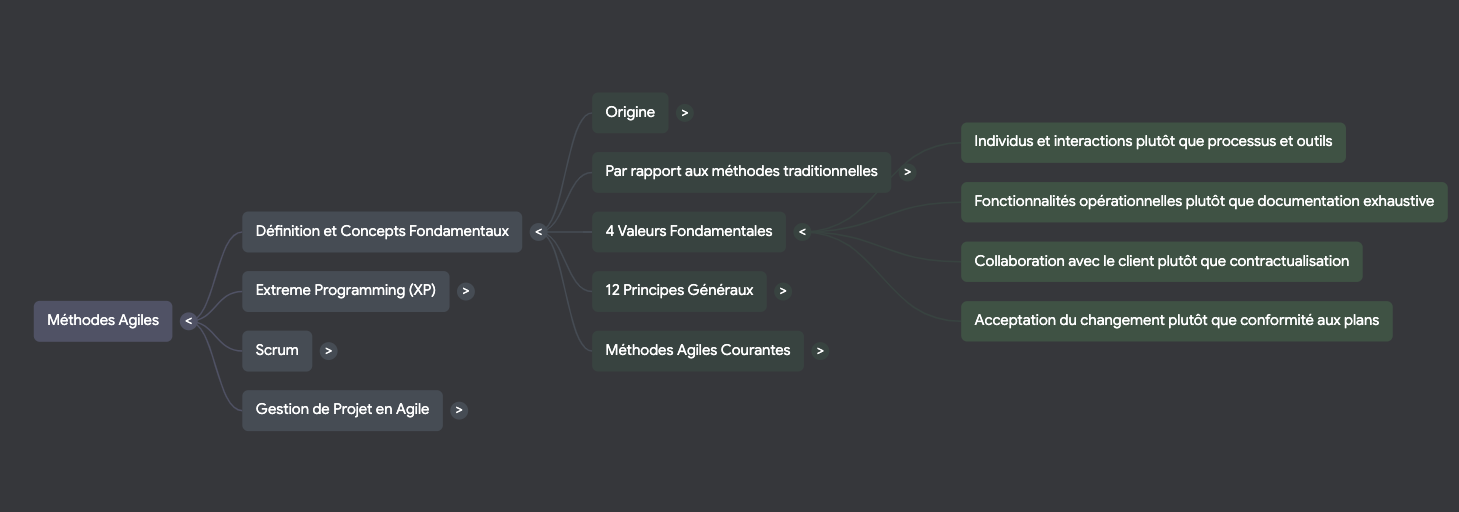Expand Par rapport aux méthodes traditionnelles arrow
Screen dimensions: 1459x512
[x=907, y=172]
